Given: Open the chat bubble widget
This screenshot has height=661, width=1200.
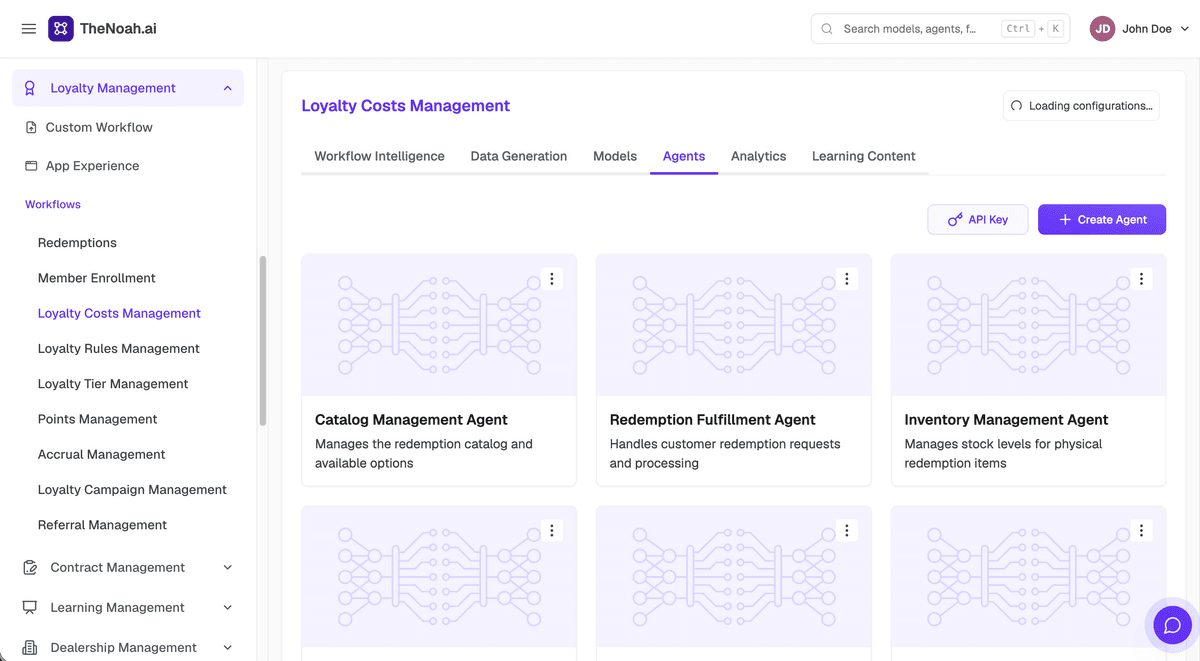Looking at the screenshot, I should (1172, 625).
